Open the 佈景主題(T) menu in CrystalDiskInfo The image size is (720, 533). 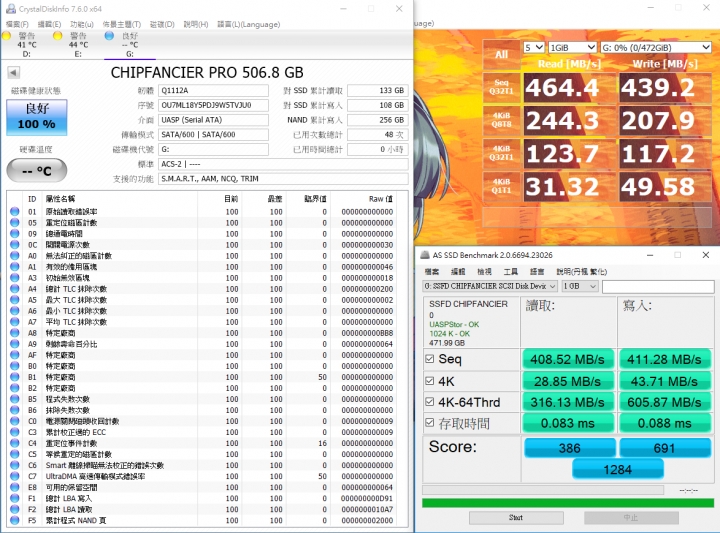pos(122,24)
